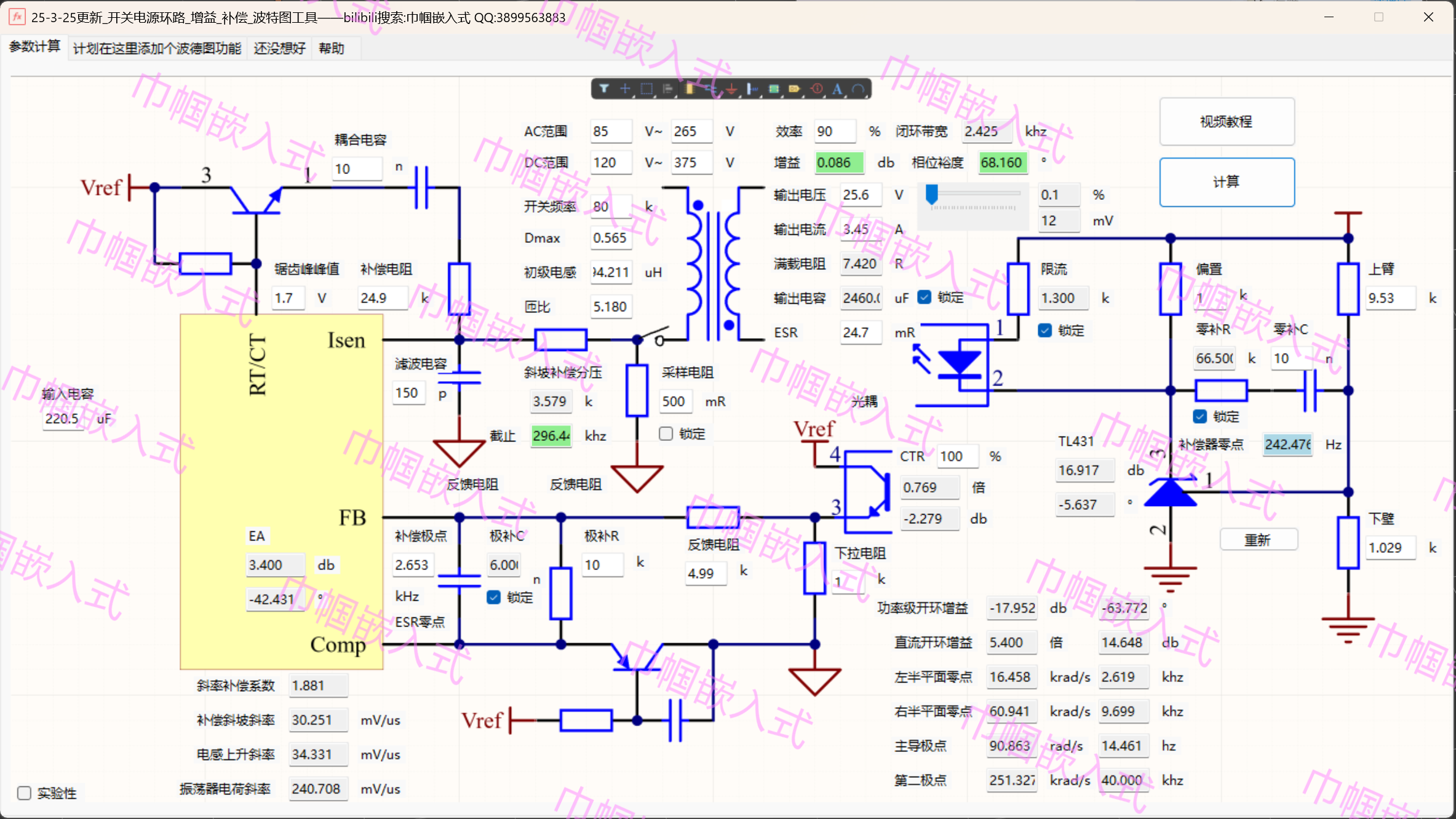
Task: Select the text string 'A' tool
Action: pyautogui.click(x=837, y=89)
